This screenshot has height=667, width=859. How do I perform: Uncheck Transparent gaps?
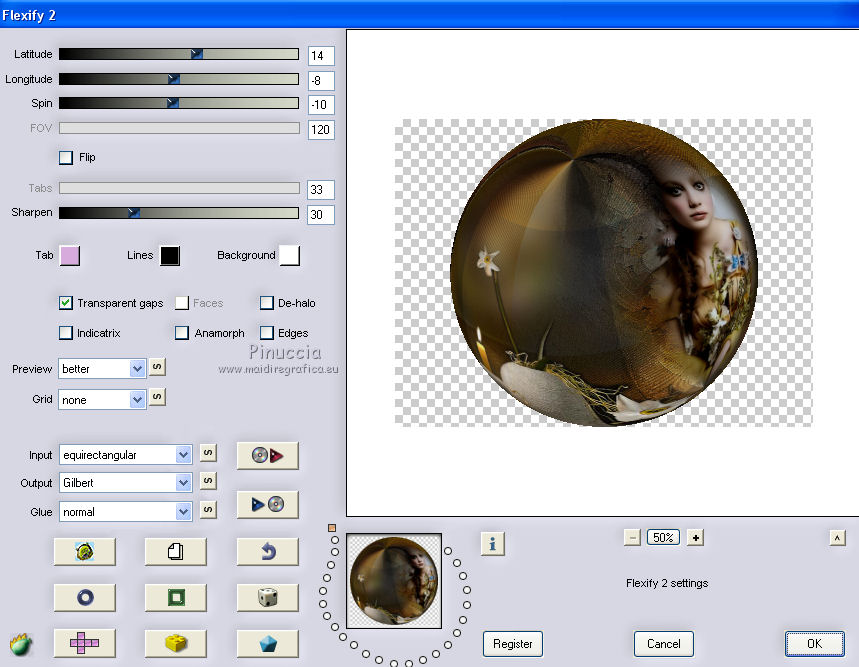[x=66, y=303]
